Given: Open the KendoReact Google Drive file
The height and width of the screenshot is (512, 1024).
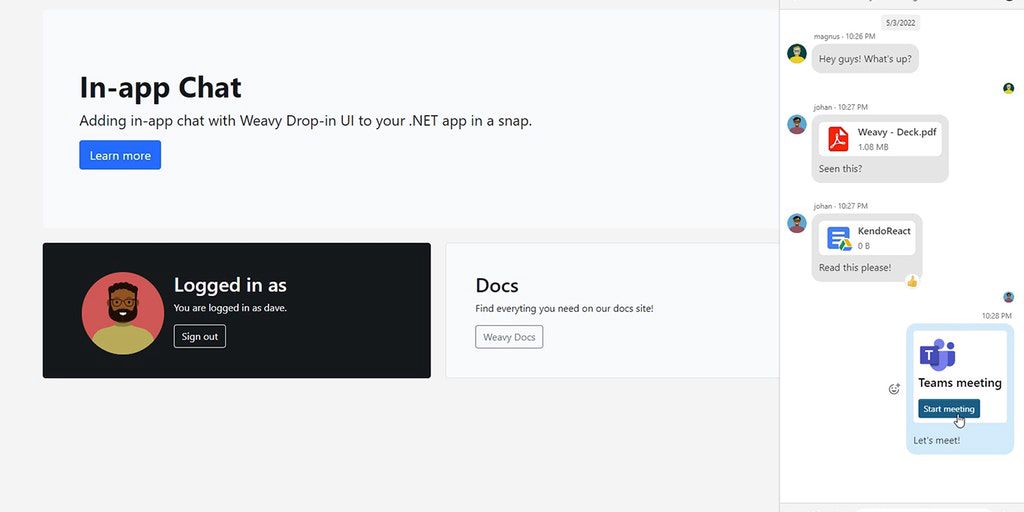Looking at the screenshot, I should (x=867, y=238).
